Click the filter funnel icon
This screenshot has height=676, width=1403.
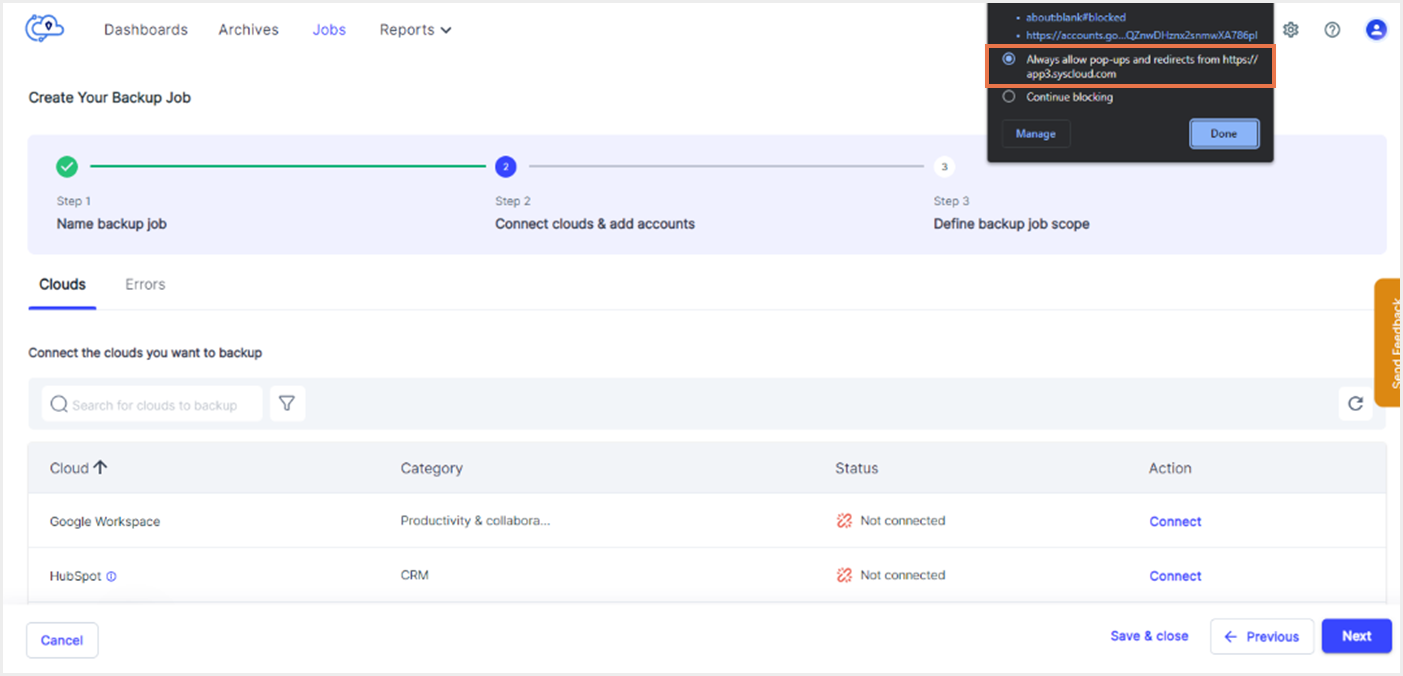[287, 403]
